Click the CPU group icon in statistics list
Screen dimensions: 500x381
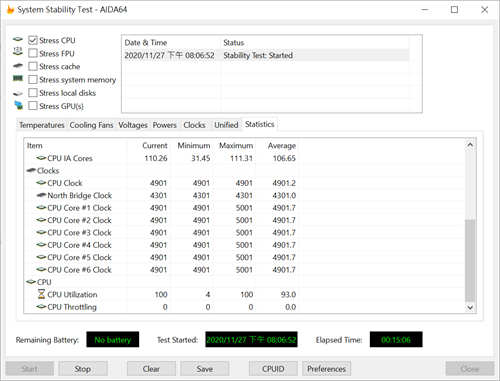(x=31, y=282)
